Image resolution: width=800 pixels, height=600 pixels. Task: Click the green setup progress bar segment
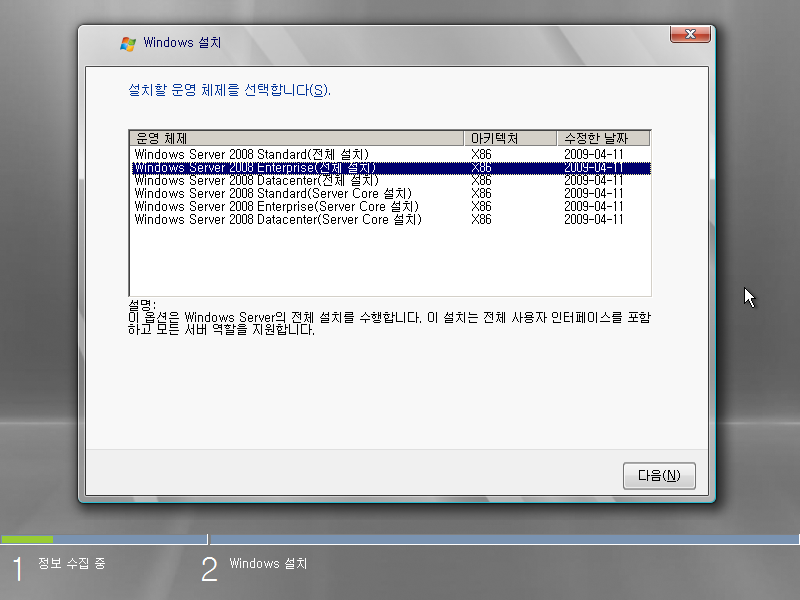27,539
